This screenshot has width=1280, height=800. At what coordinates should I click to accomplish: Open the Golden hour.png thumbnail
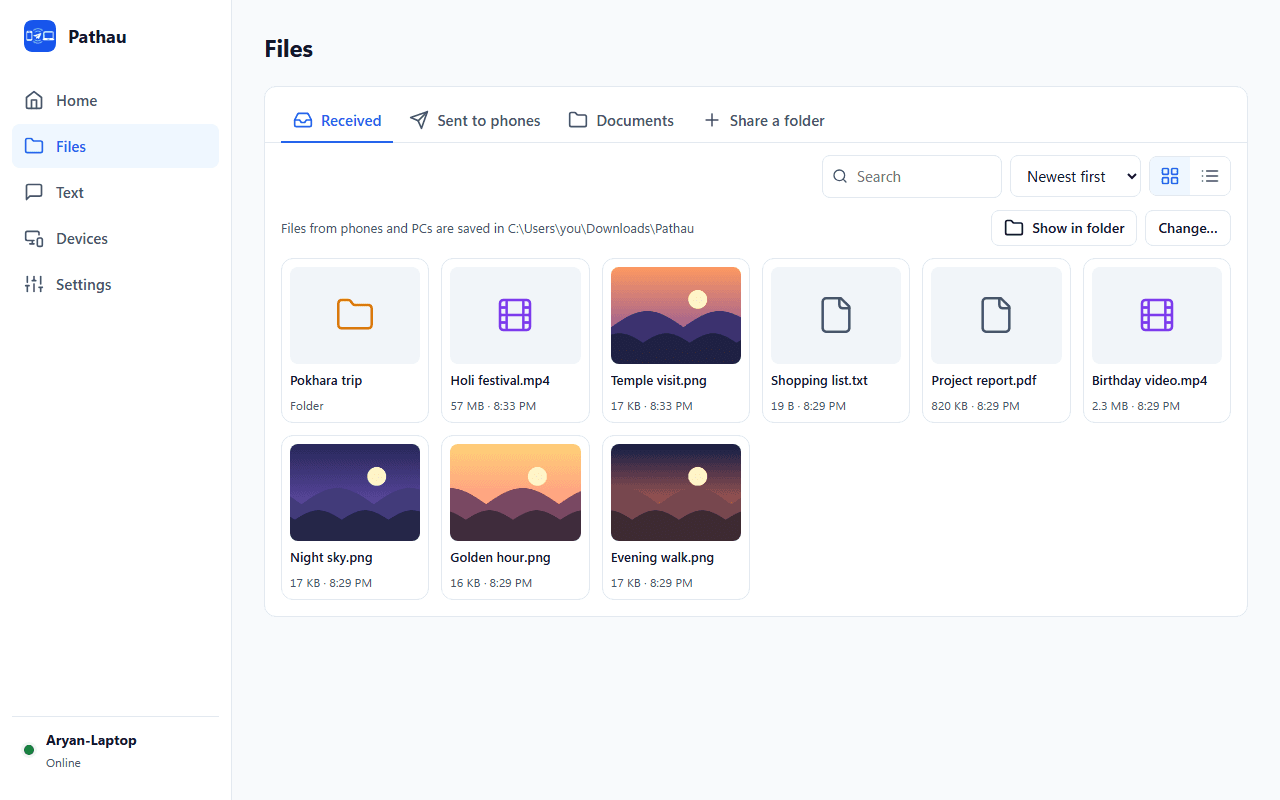coord(515,492)
